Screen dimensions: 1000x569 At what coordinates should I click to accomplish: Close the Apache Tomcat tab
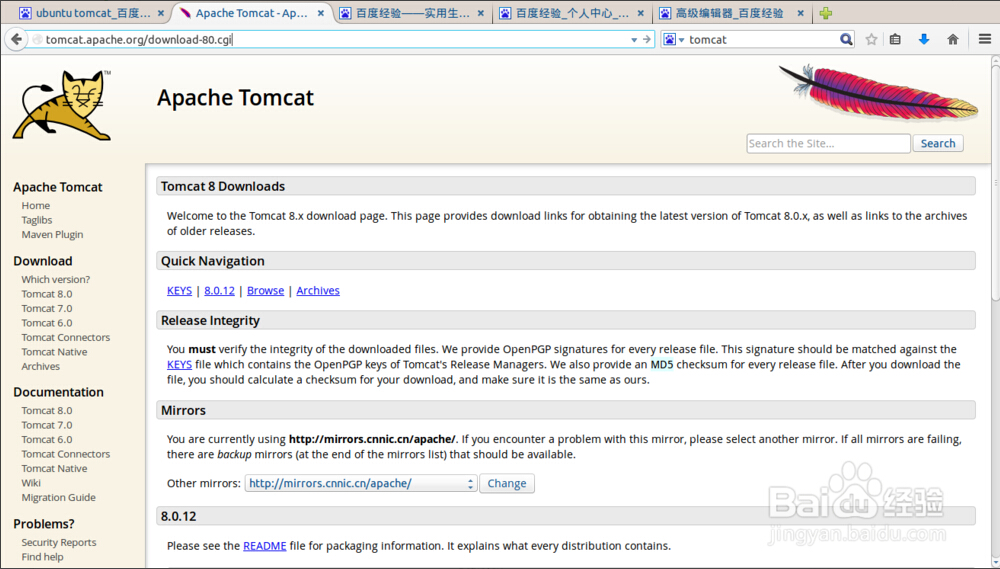(321, 13)
